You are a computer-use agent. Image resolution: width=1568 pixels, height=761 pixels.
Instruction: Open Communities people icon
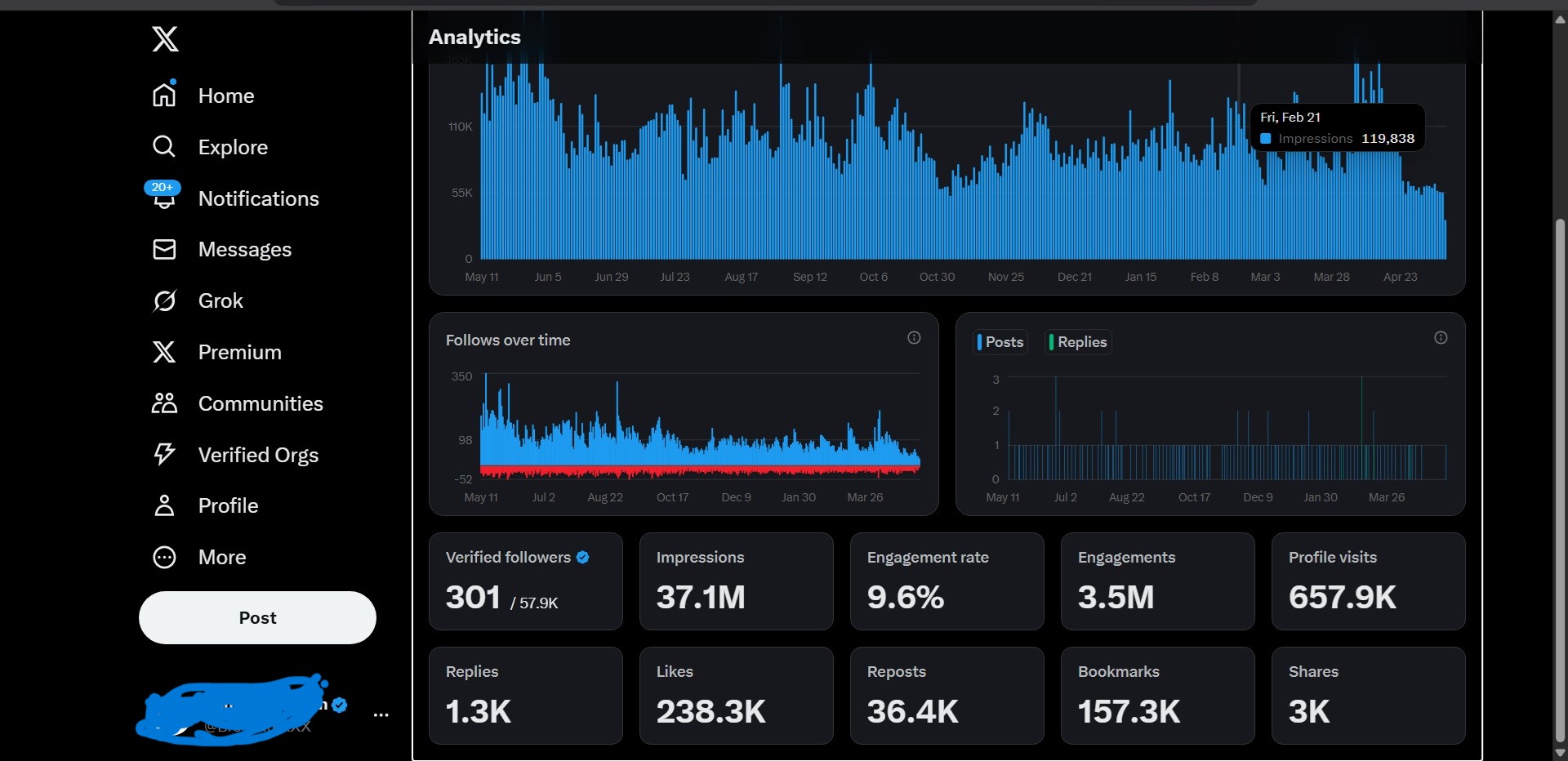coord(164,403)
